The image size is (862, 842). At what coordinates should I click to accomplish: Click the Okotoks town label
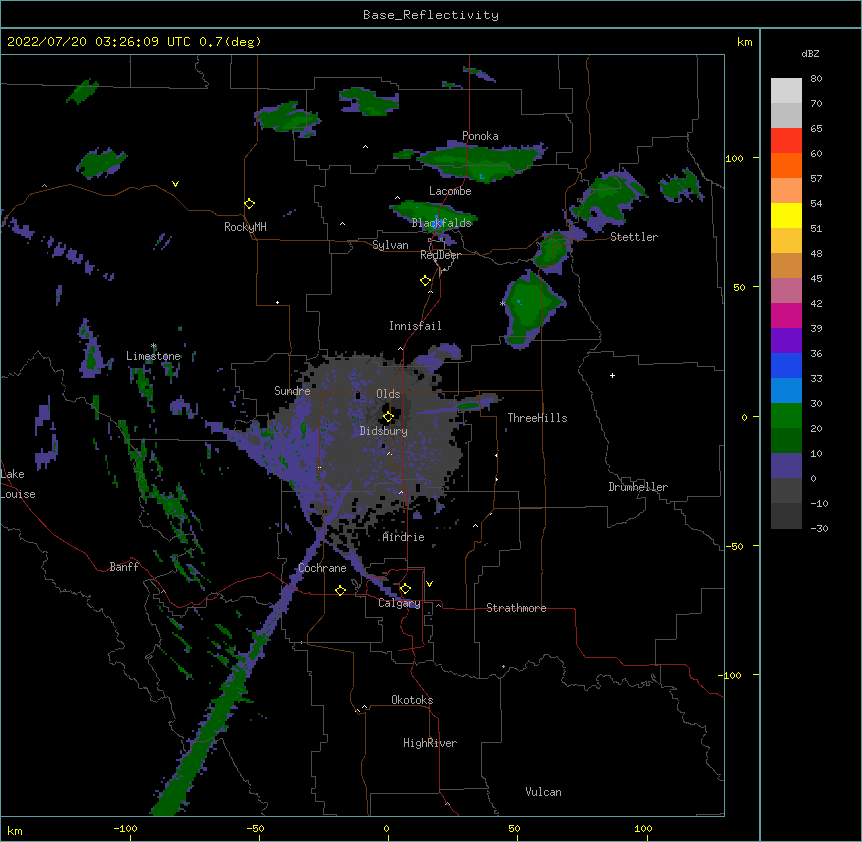pos(412,700)
